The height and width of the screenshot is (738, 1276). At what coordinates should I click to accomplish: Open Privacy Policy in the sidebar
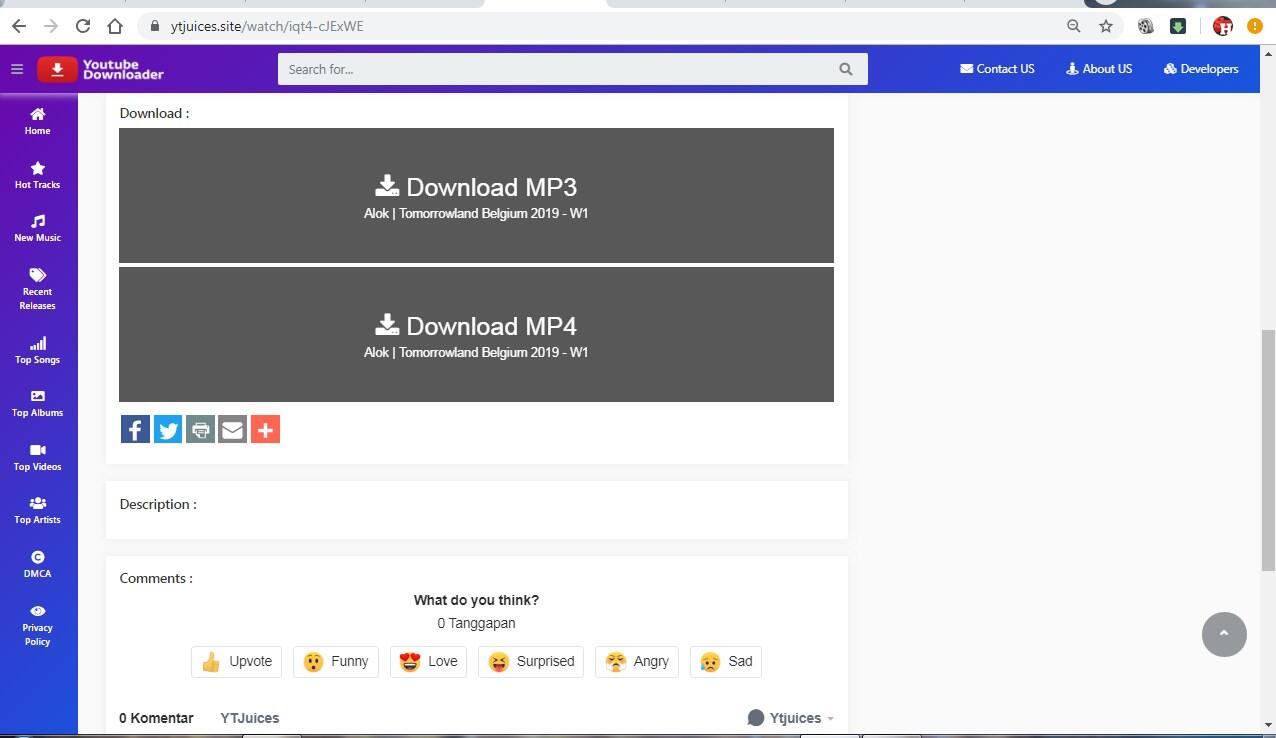(38, 625)
